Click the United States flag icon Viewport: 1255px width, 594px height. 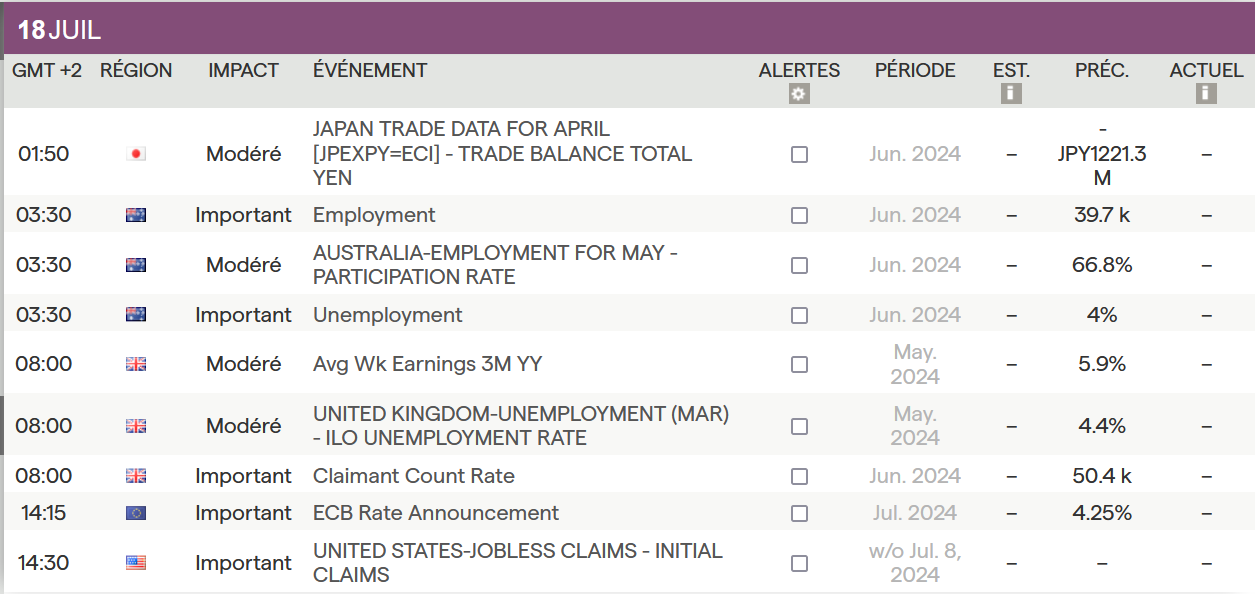coord(136,563)
